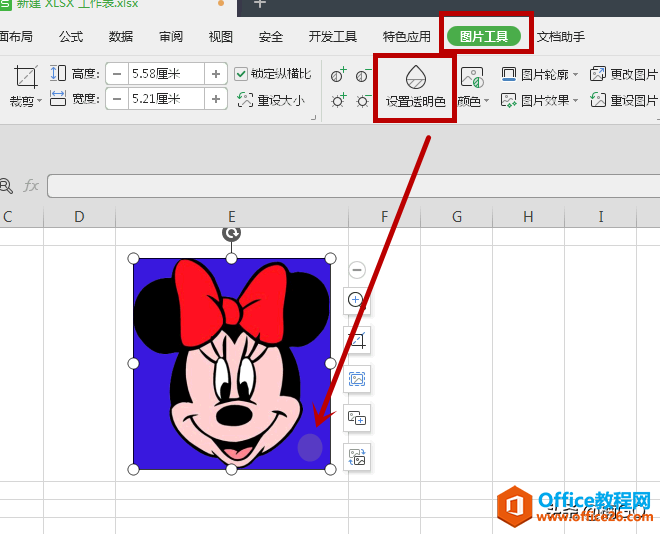Image resolution: width=660 pixels, height=534 pixels.
Task: Select column E header
Action: click(232, 217)
